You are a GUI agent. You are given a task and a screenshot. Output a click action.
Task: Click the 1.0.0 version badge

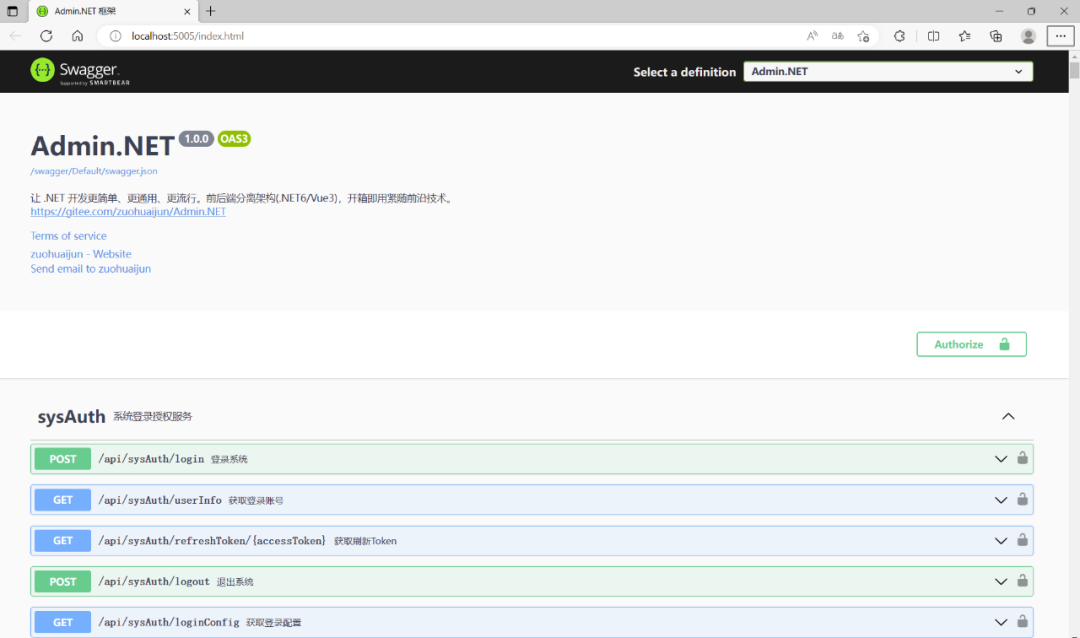pos(196,138)
